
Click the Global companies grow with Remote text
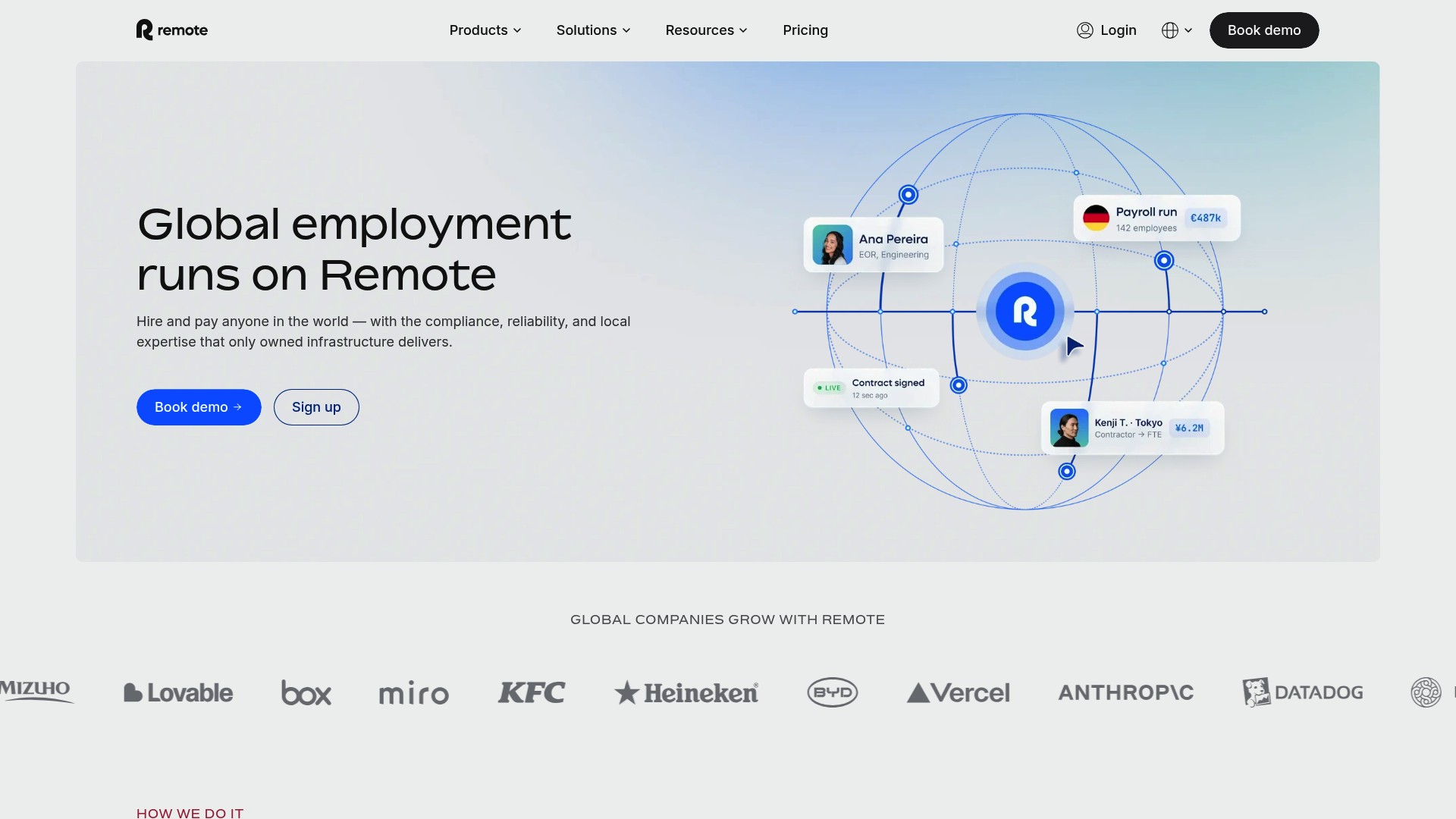coord(728,620)
